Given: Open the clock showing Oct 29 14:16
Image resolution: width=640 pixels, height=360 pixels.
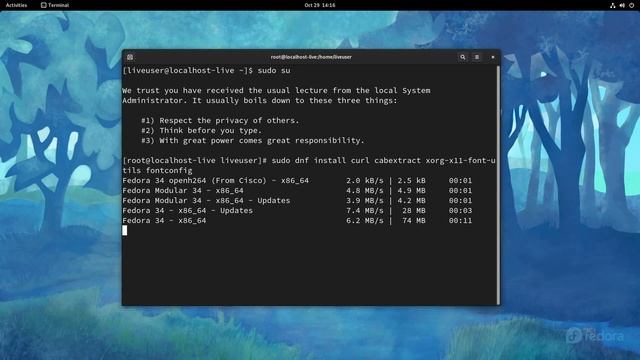Looking at the screenshot, I should coord(320,5).
